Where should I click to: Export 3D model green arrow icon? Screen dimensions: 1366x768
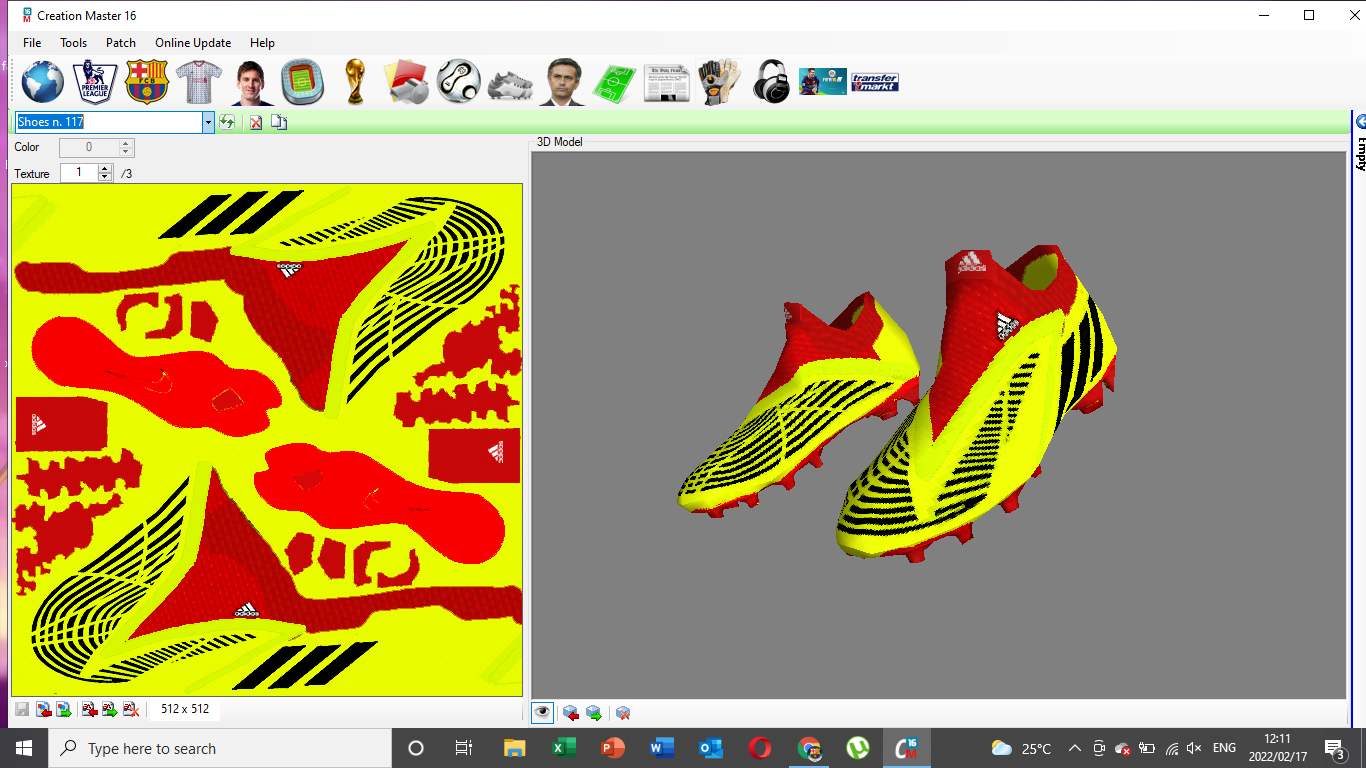tap(594, 713)
